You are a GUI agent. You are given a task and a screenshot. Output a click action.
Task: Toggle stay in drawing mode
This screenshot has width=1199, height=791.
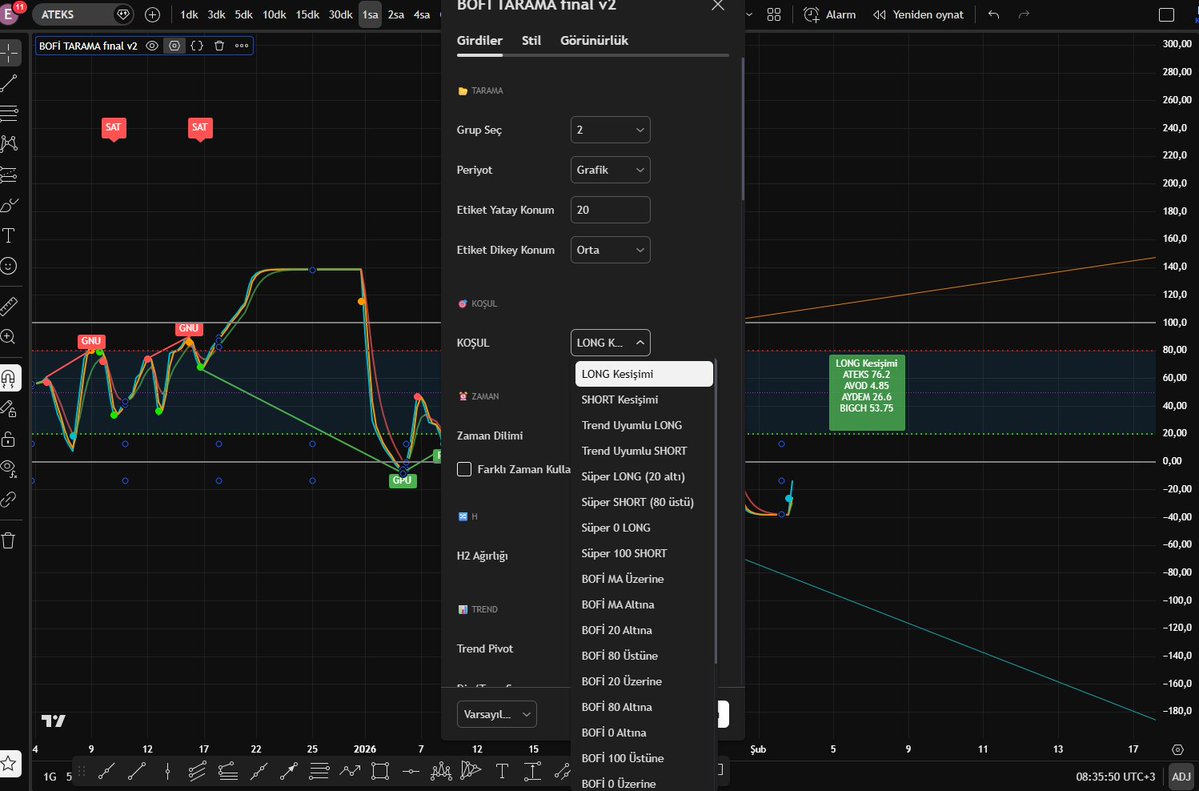(9, 409)
